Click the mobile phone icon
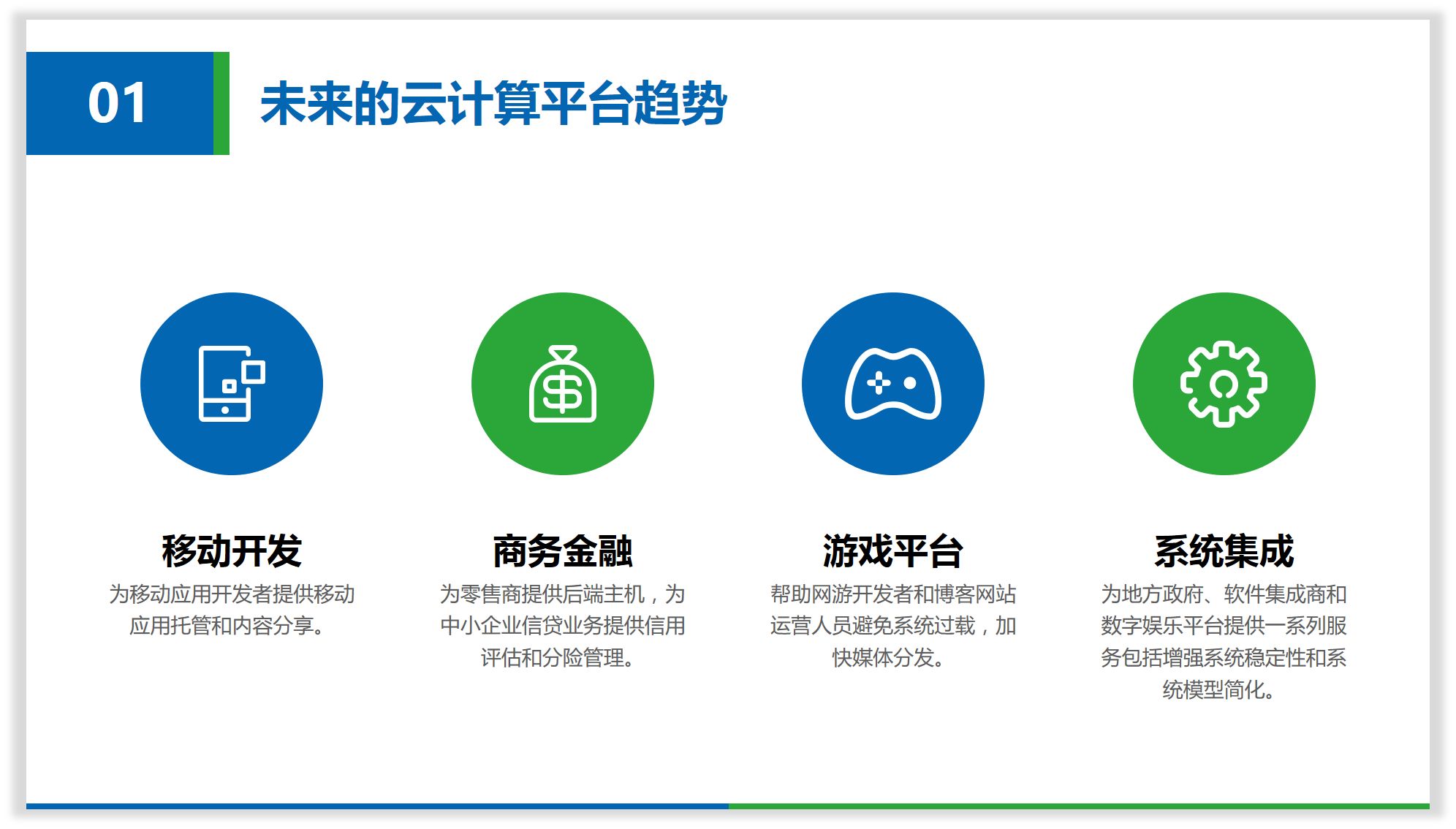This screenshot has height=829, width=1456. [x=231, y=384]
